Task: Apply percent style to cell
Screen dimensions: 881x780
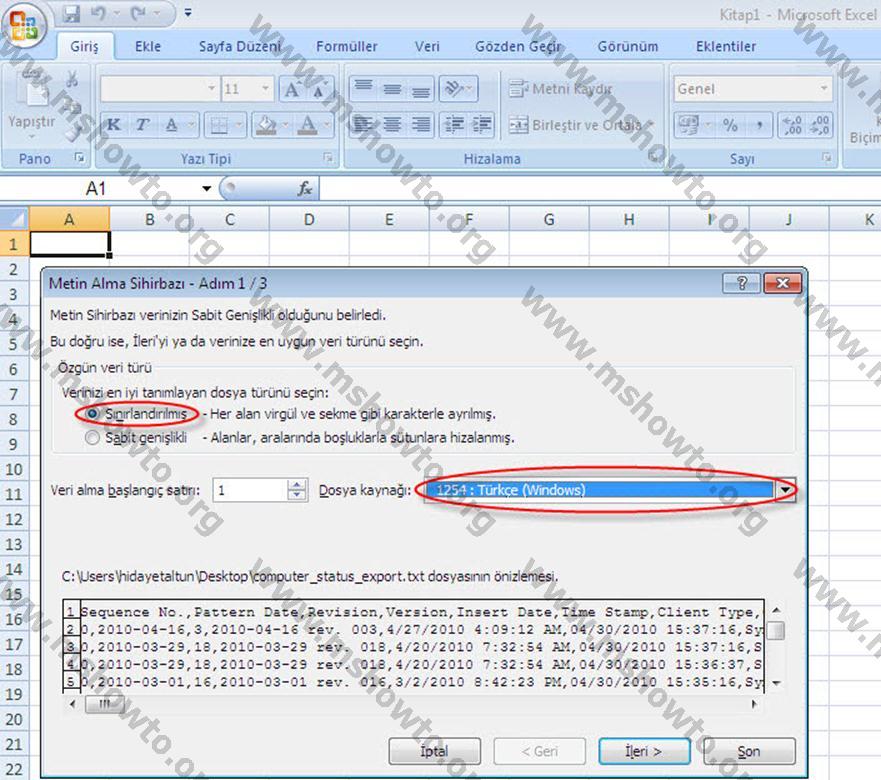Action: click(x=730, y=125)
